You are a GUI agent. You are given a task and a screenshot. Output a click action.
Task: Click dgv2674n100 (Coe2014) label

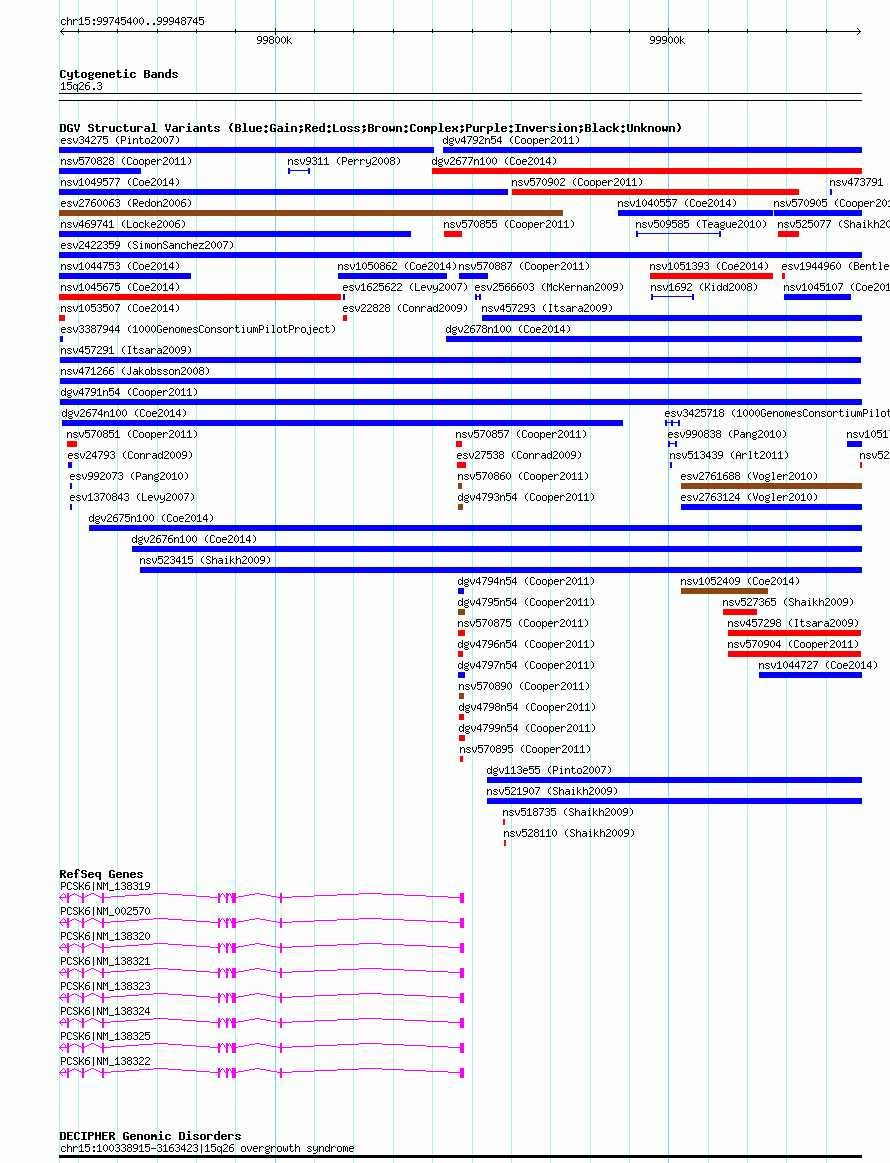124,413
